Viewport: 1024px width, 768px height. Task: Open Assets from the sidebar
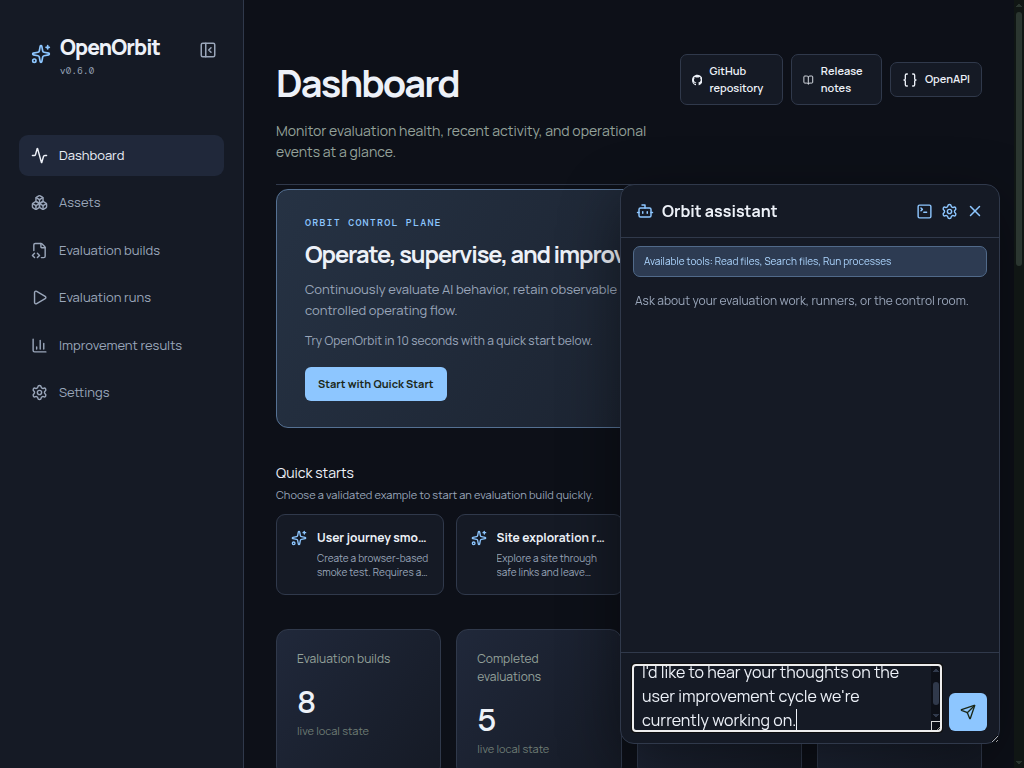121,202
